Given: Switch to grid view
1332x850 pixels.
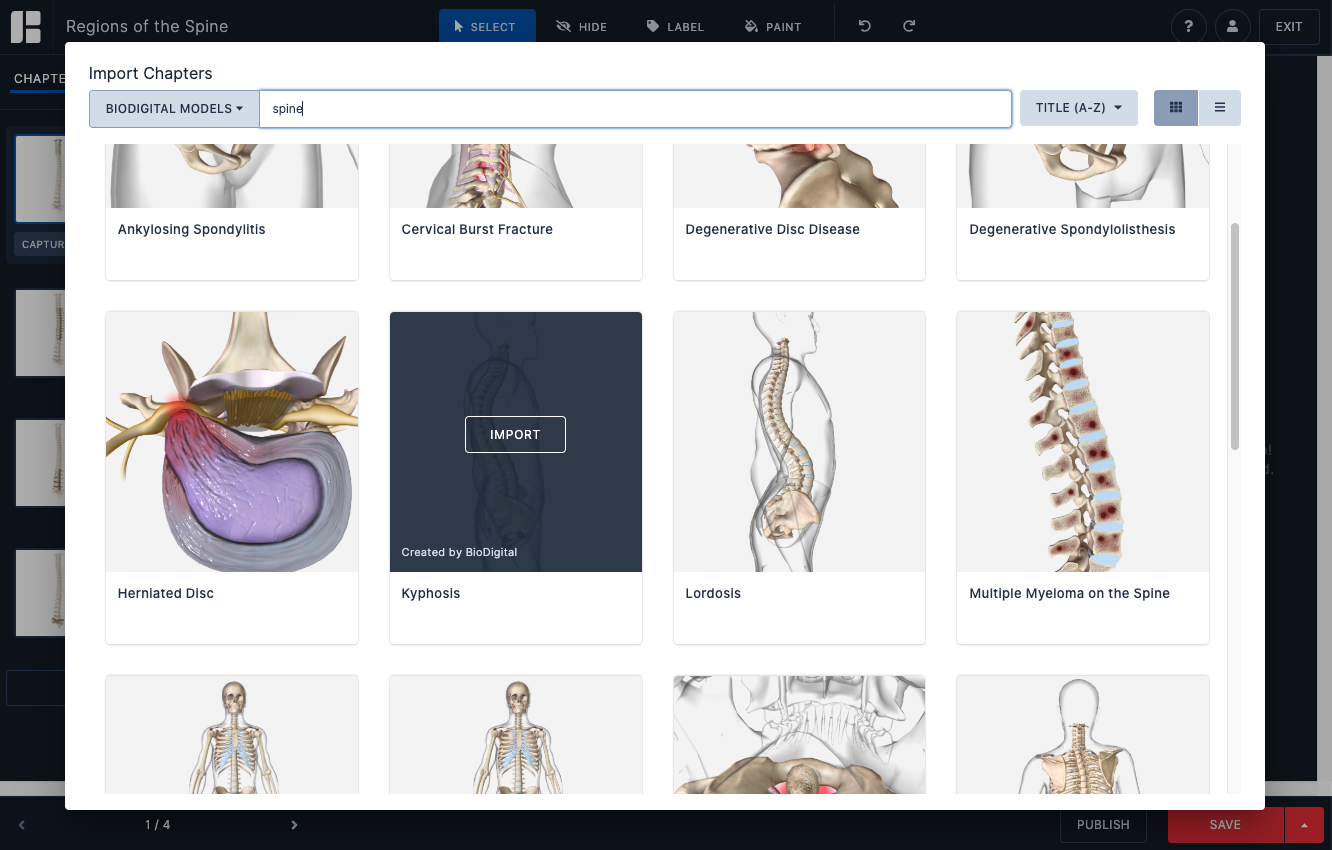Looking at the screenshot, I should 1176,108.
